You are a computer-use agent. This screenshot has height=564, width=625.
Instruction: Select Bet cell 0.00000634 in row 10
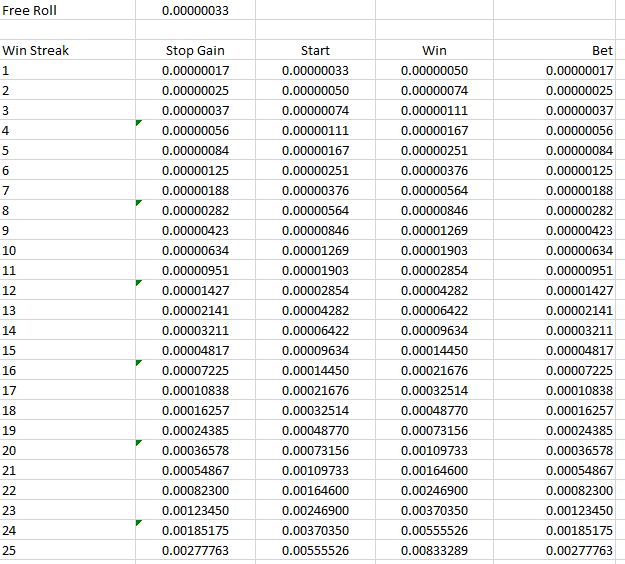pyautogui.click(x=554, y=250)
